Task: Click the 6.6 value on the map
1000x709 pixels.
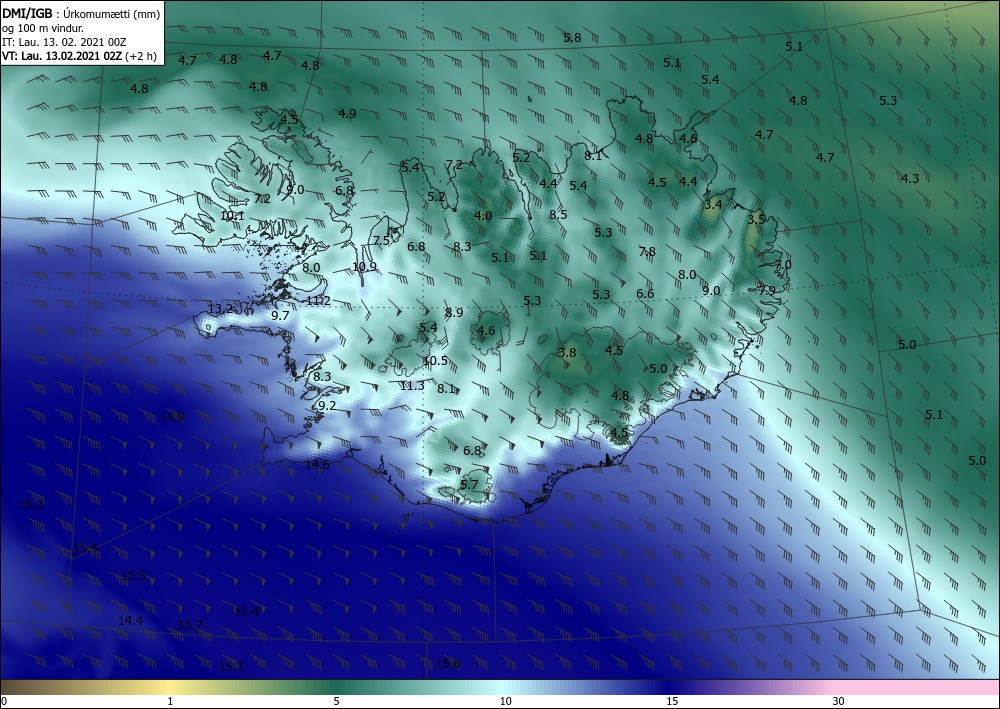Action: click(x=645, y=294)
